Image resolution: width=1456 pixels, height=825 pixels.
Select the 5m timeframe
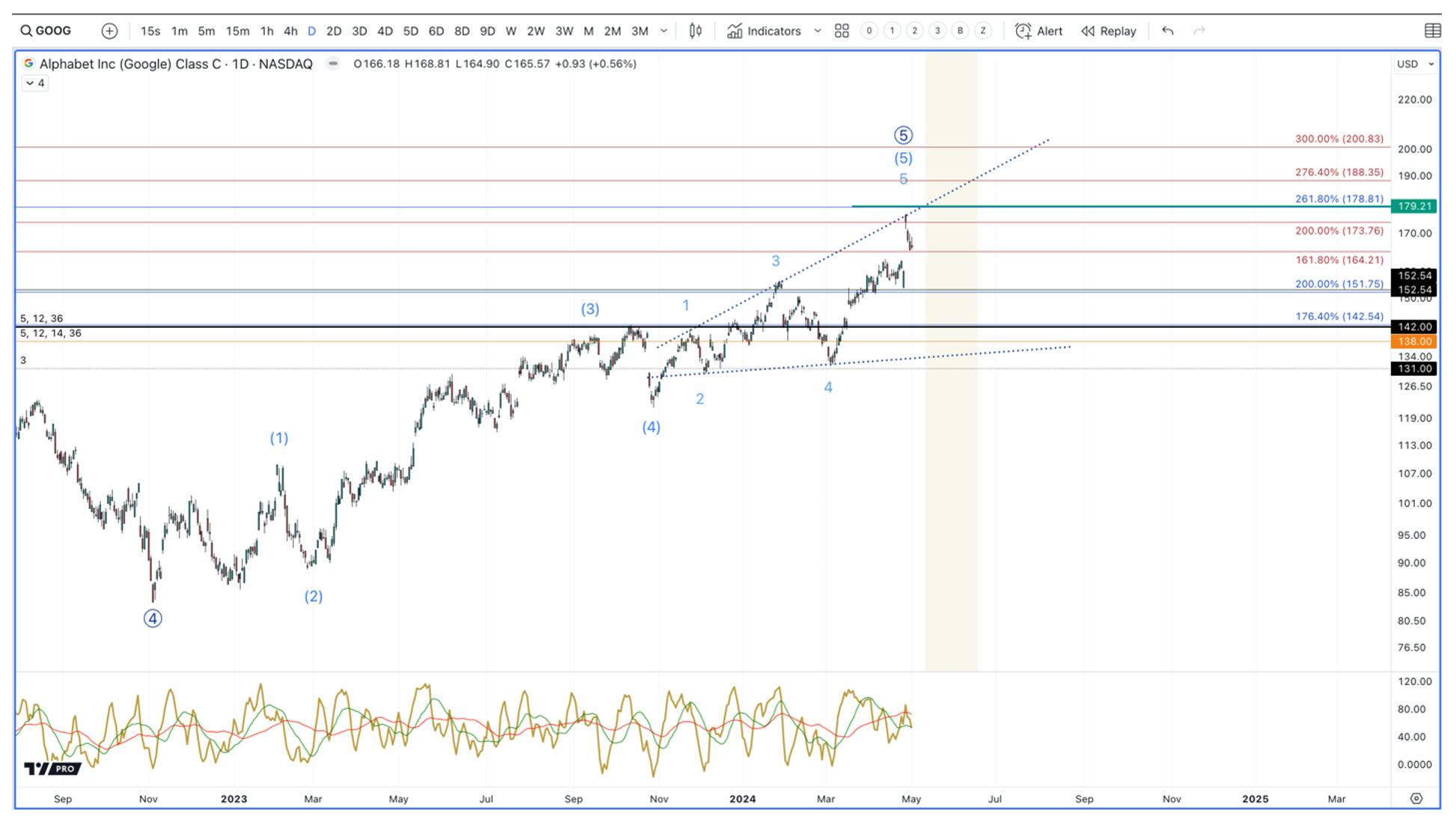pos(207,31)
